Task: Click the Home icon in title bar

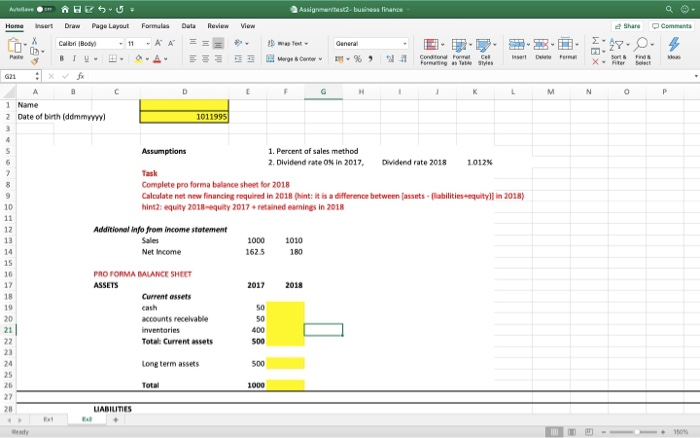Action: coord(65,9)
